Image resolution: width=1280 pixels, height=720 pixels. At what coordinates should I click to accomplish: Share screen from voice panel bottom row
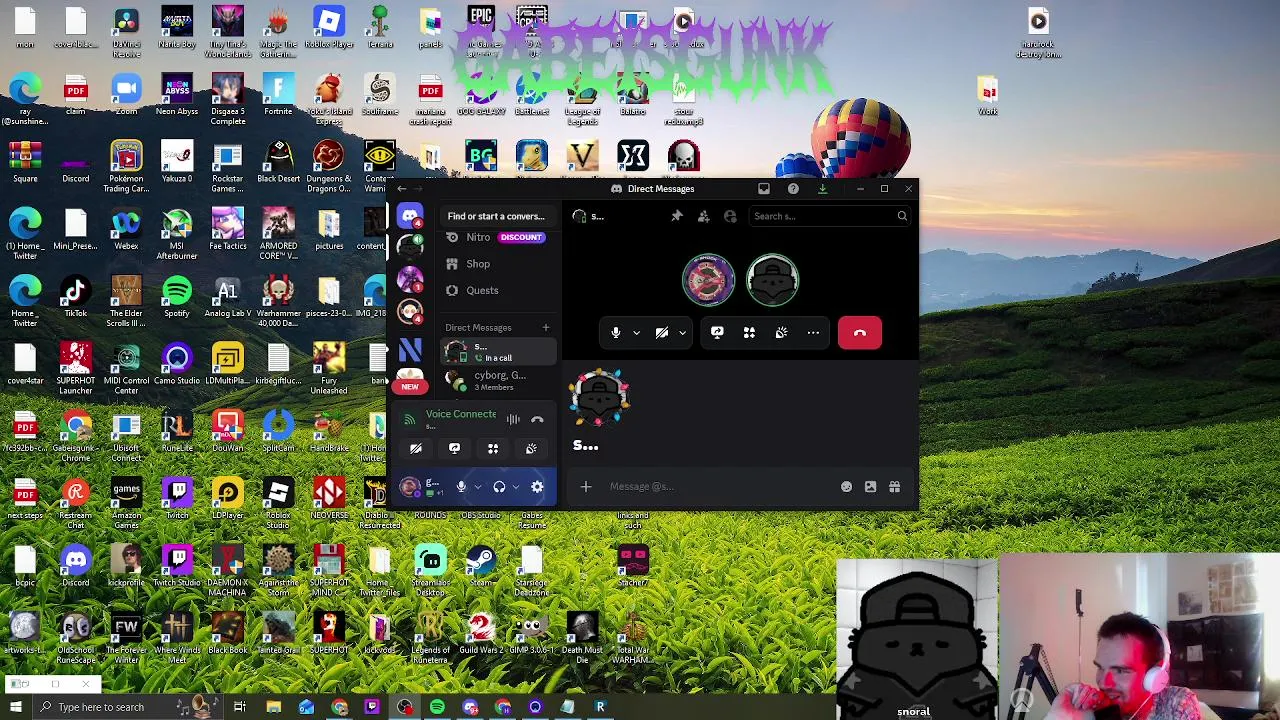(454, 449)
